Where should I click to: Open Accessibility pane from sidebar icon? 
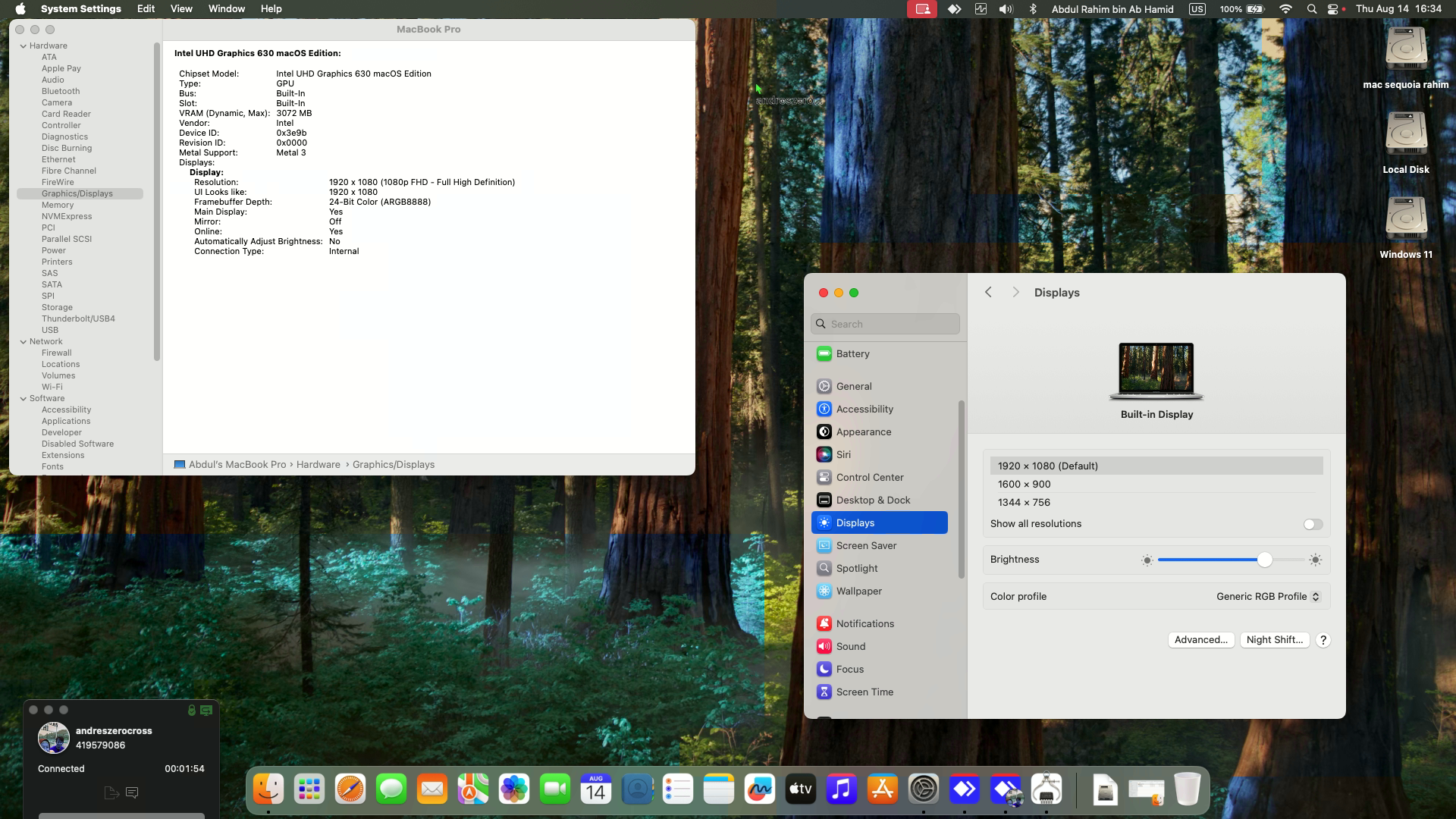click(824, 409)
